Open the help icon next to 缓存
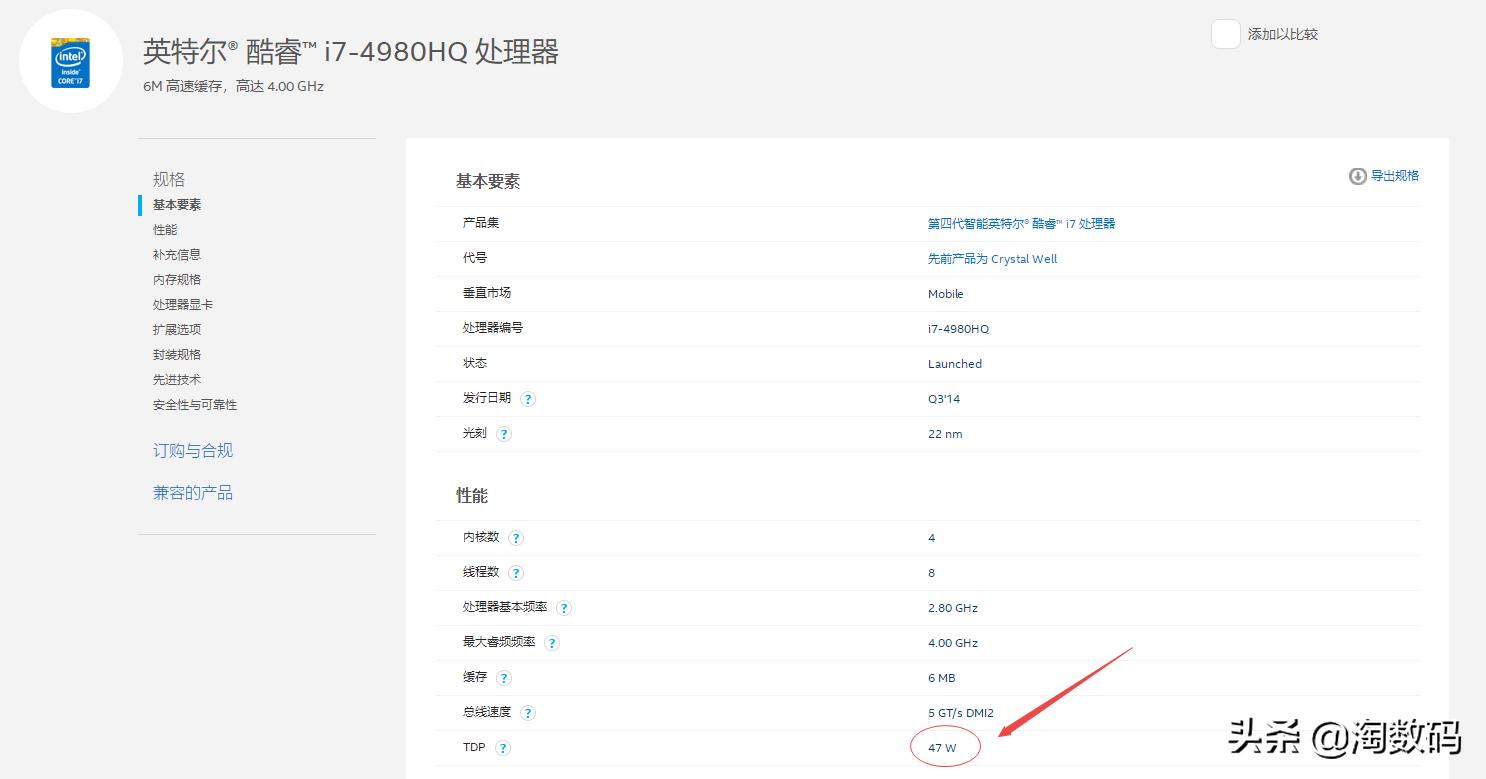1486x779 pixels. [504, 677]
